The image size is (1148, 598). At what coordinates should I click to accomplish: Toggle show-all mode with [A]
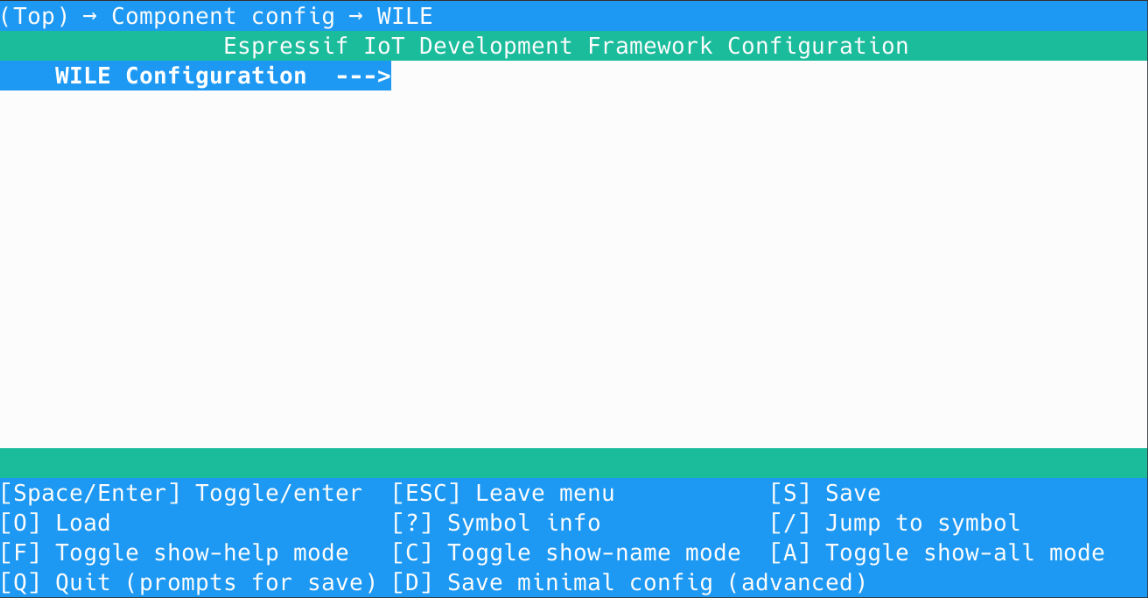(937, 553)
